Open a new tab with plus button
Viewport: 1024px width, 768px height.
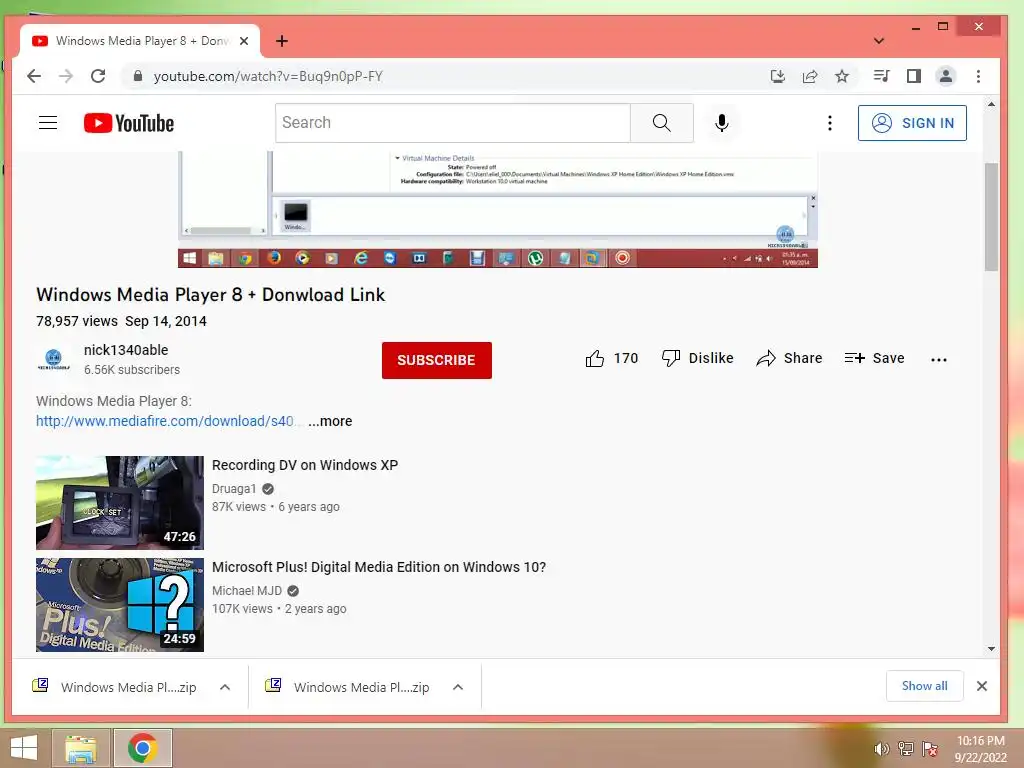(281, 41)
